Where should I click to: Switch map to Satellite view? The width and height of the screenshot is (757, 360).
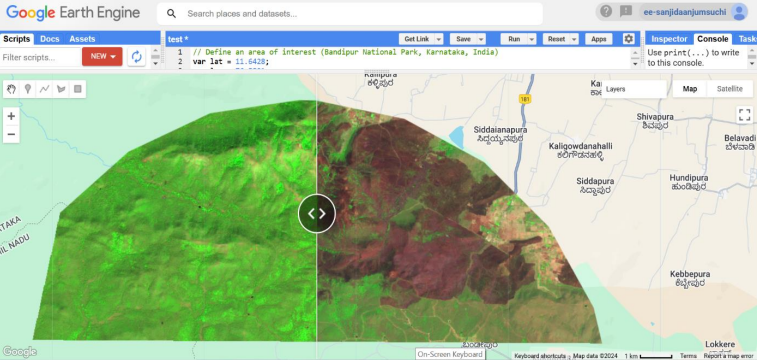729,89
